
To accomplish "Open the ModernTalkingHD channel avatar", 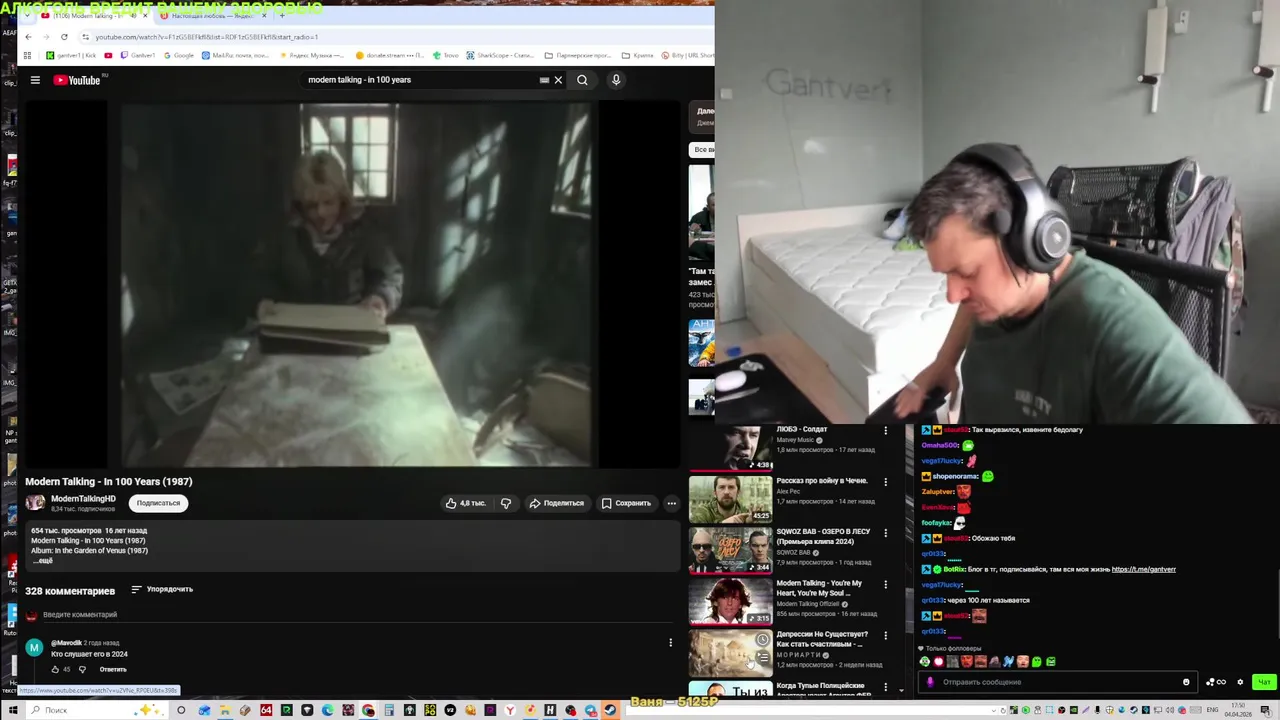I will click(x=35, y=503).
